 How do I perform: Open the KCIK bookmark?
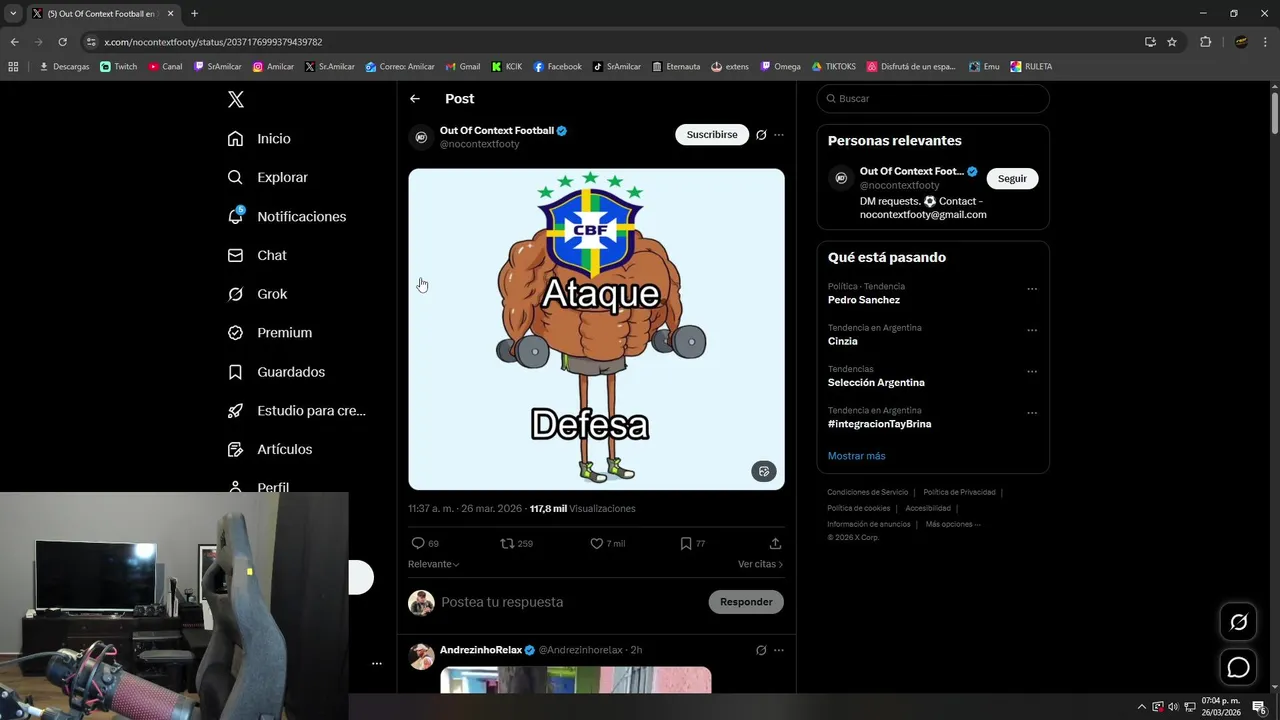click(507, 67)
